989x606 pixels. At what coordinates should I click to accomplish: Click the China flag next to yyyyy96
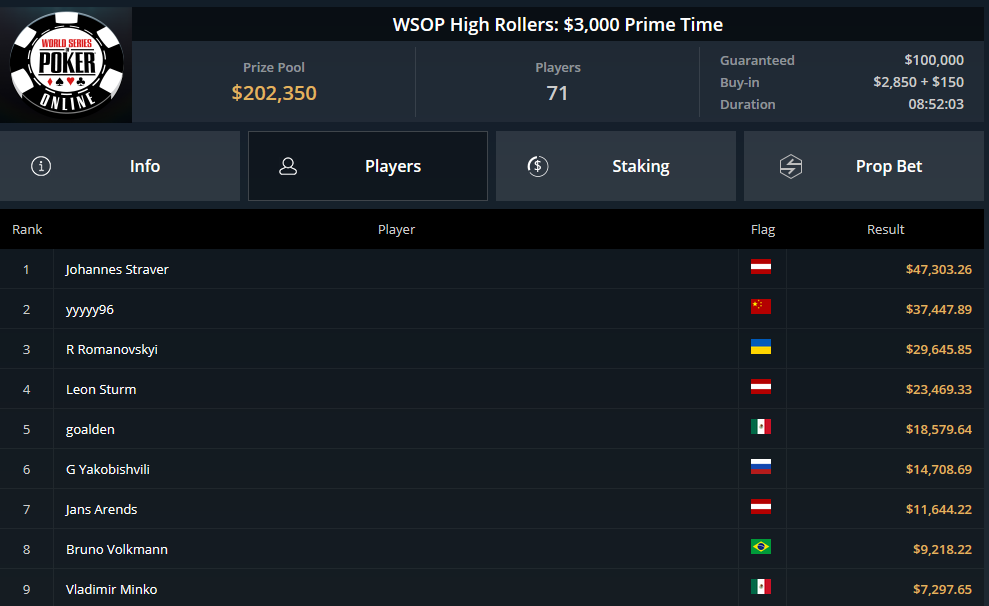coord(761,306)
